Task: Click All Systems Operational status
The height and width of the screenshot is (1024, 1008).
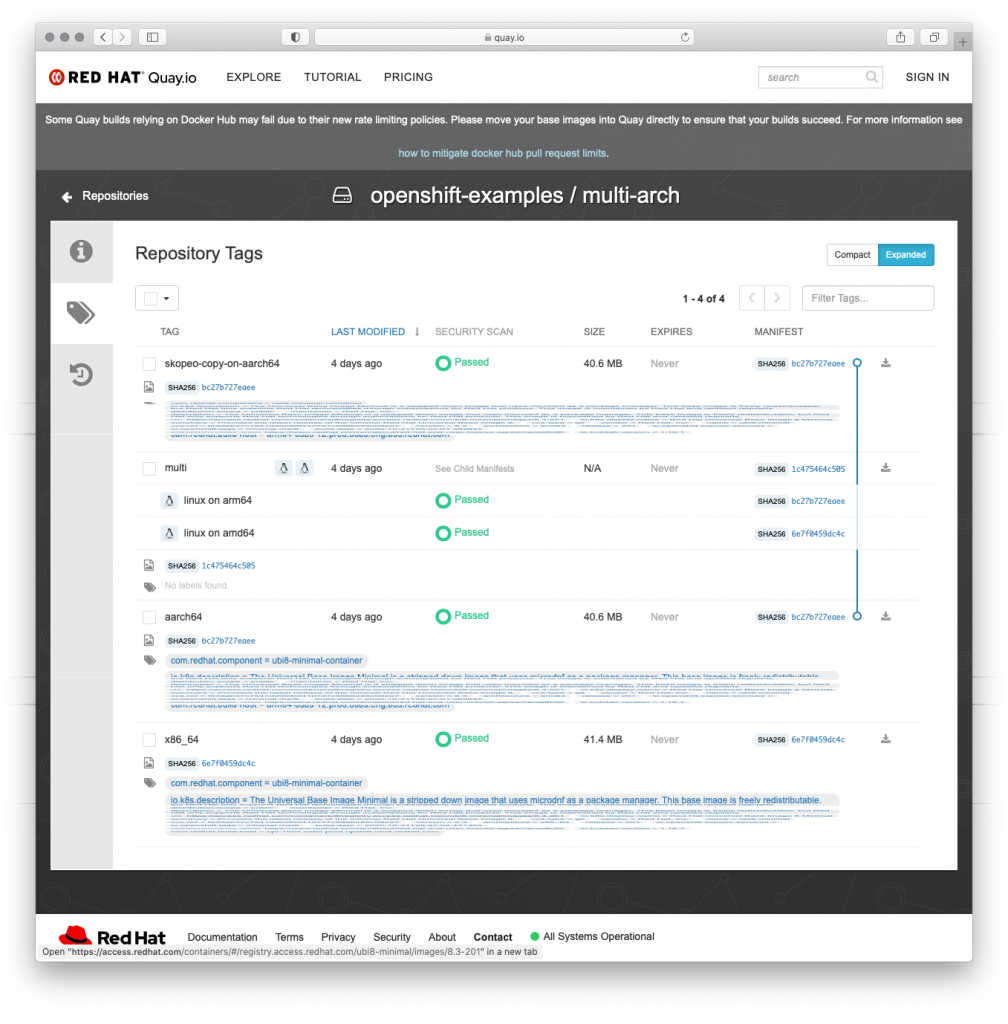Action: 592,936
